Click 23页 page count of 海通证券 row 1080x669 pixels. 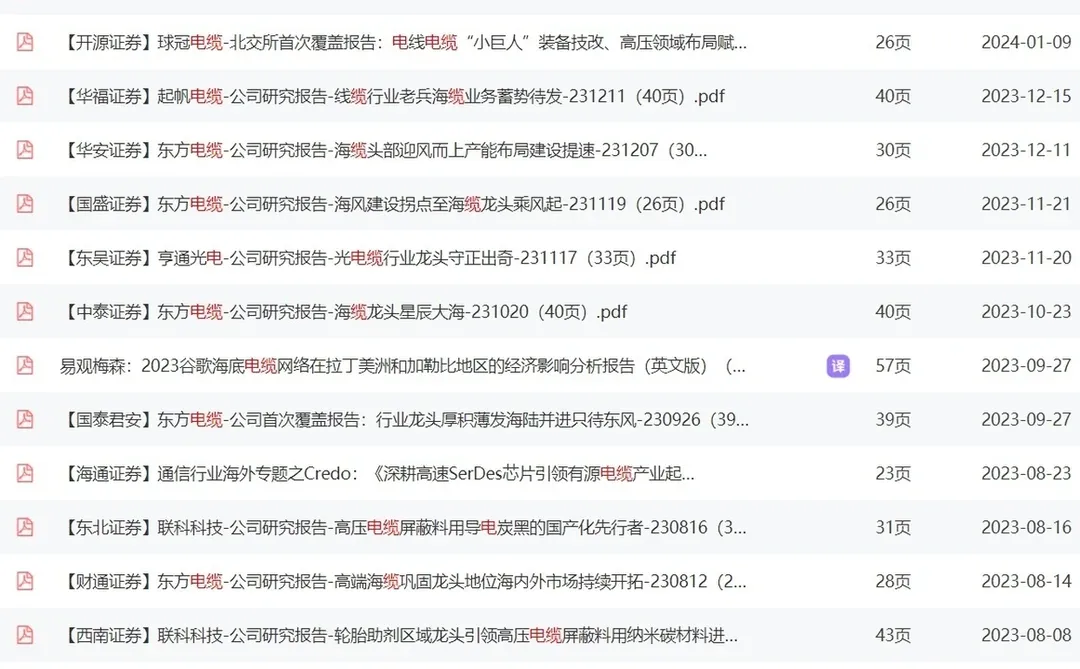[x=893, y=473]
